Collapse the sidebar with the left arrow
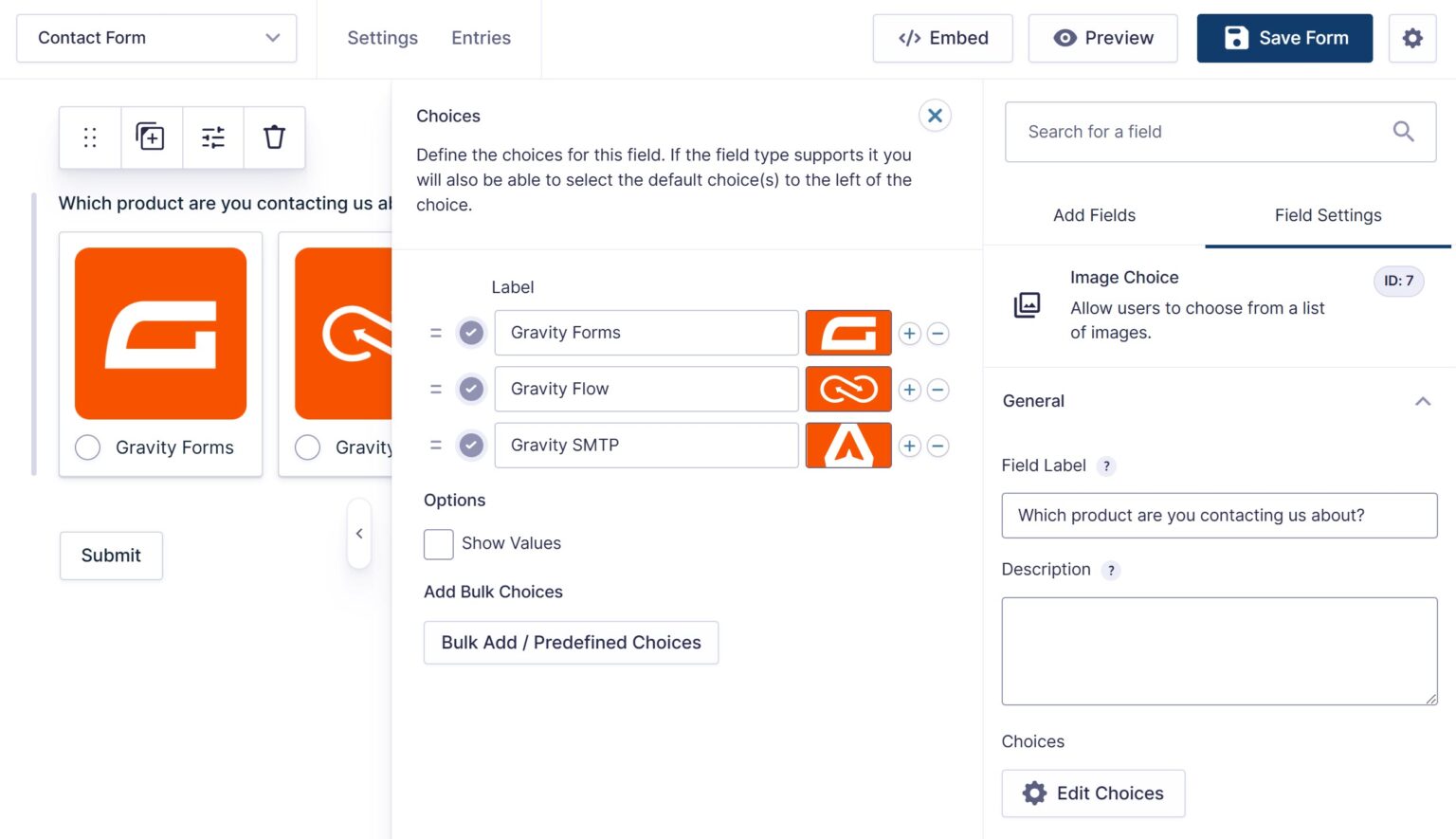 (359, 533)
